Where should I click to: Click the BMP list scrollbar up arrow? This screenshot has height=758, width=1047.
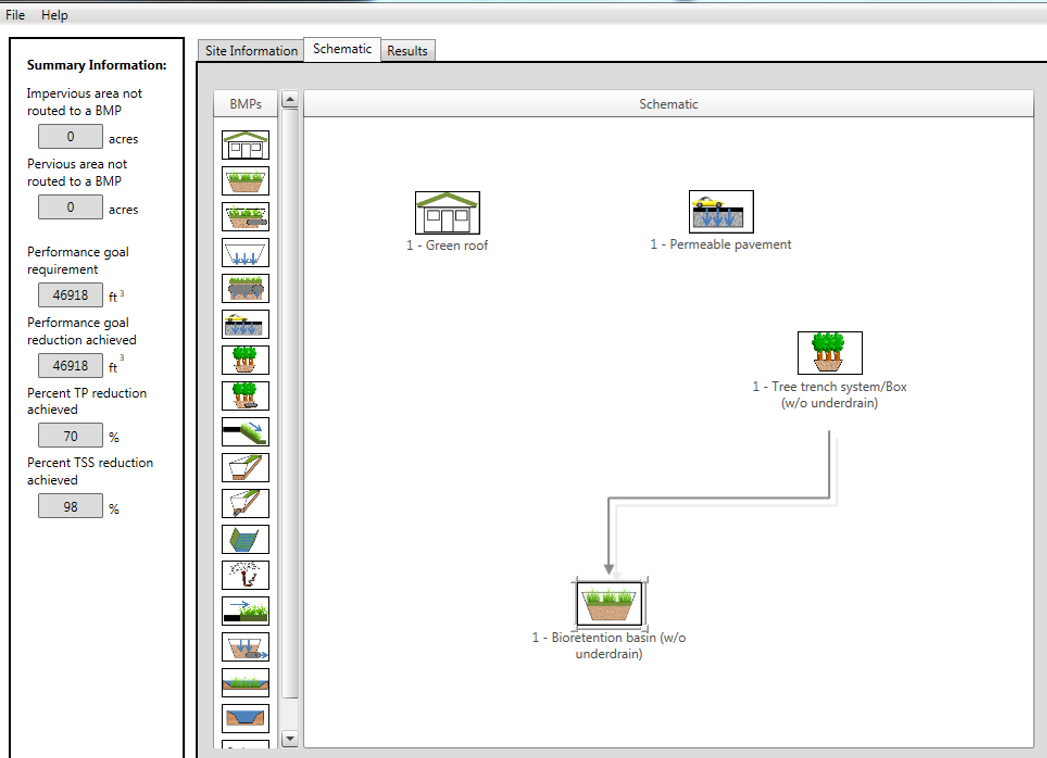coord(289,99)
